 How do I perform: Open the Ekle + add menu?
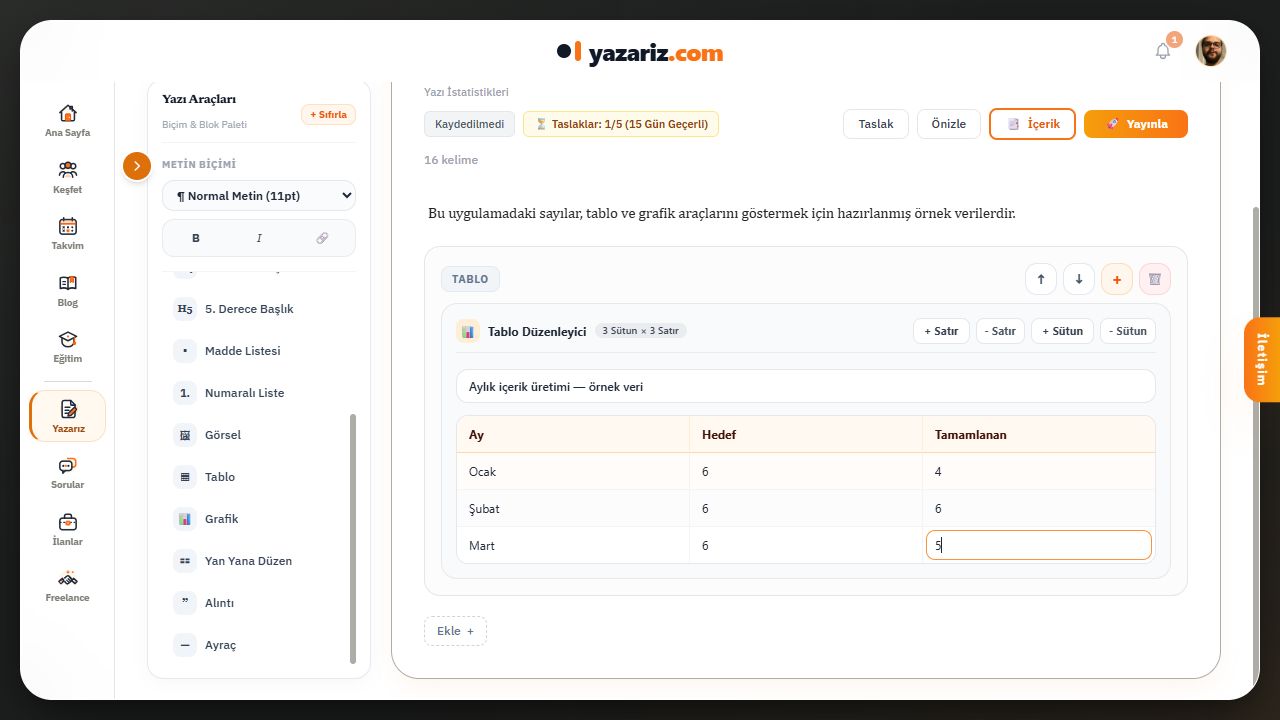click(455, 631)
